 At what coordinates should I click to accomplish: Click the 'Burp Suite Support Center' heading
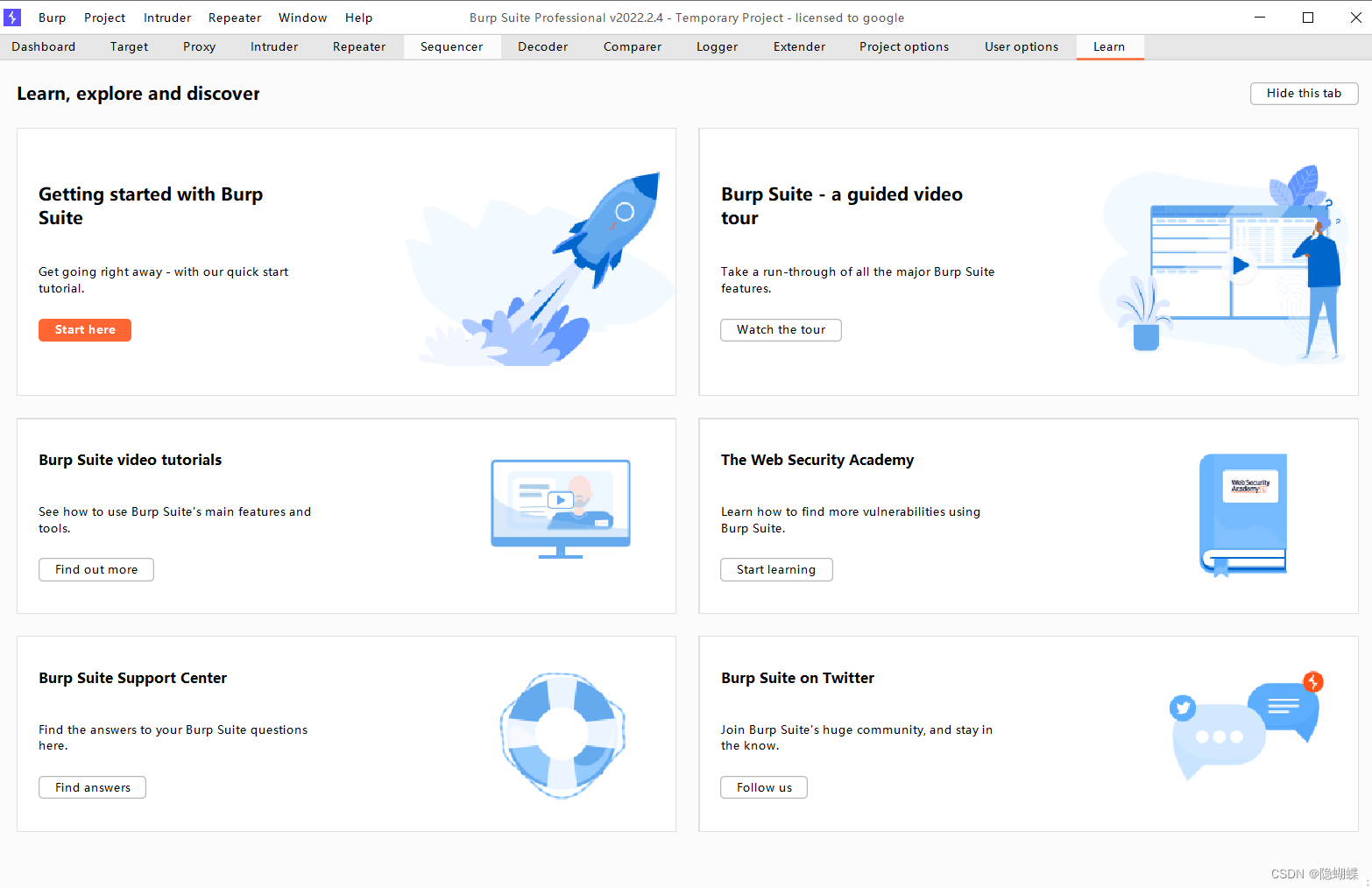(x=133, y=678)
